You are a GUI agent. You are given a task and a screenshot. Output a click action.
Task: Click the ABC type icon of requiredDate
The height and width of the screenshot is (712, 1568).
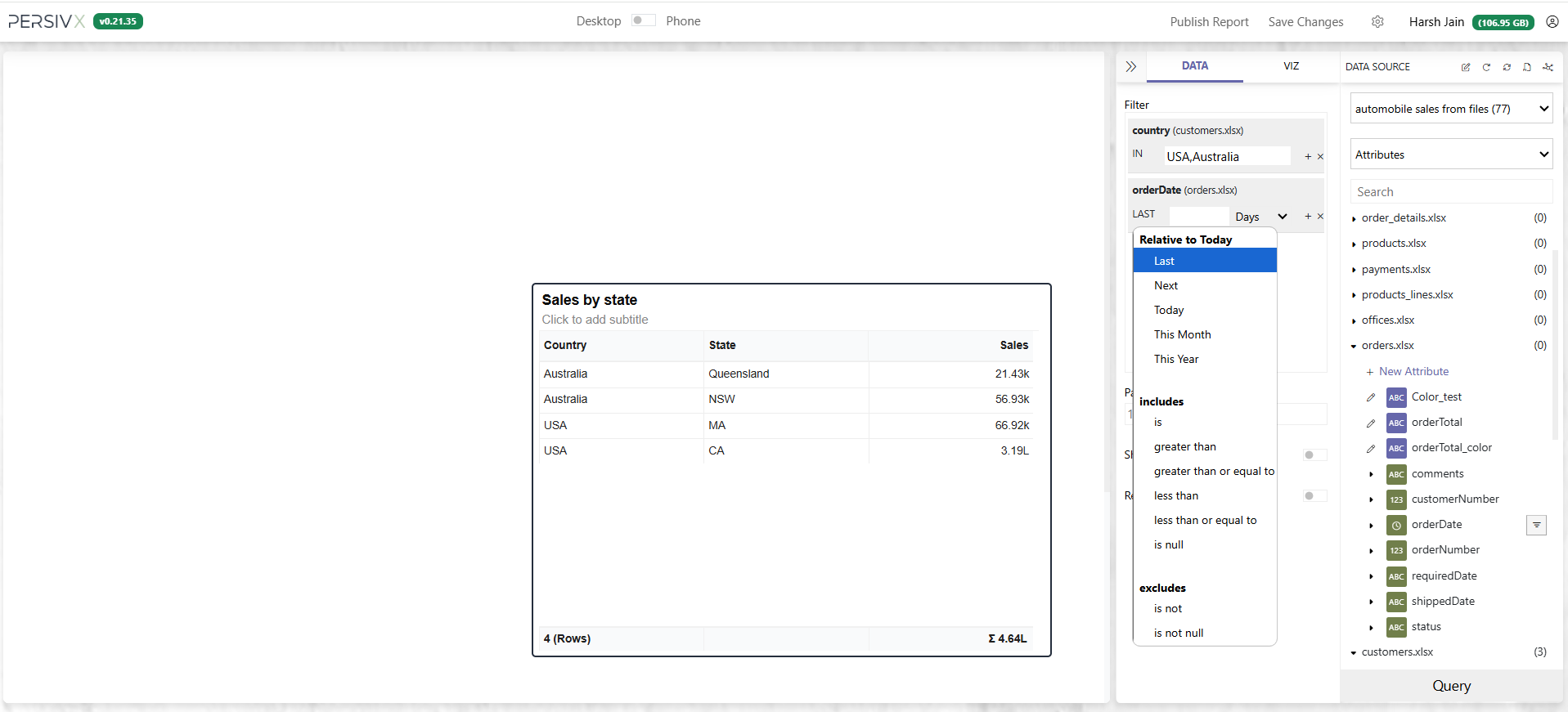click(1396, 576)
